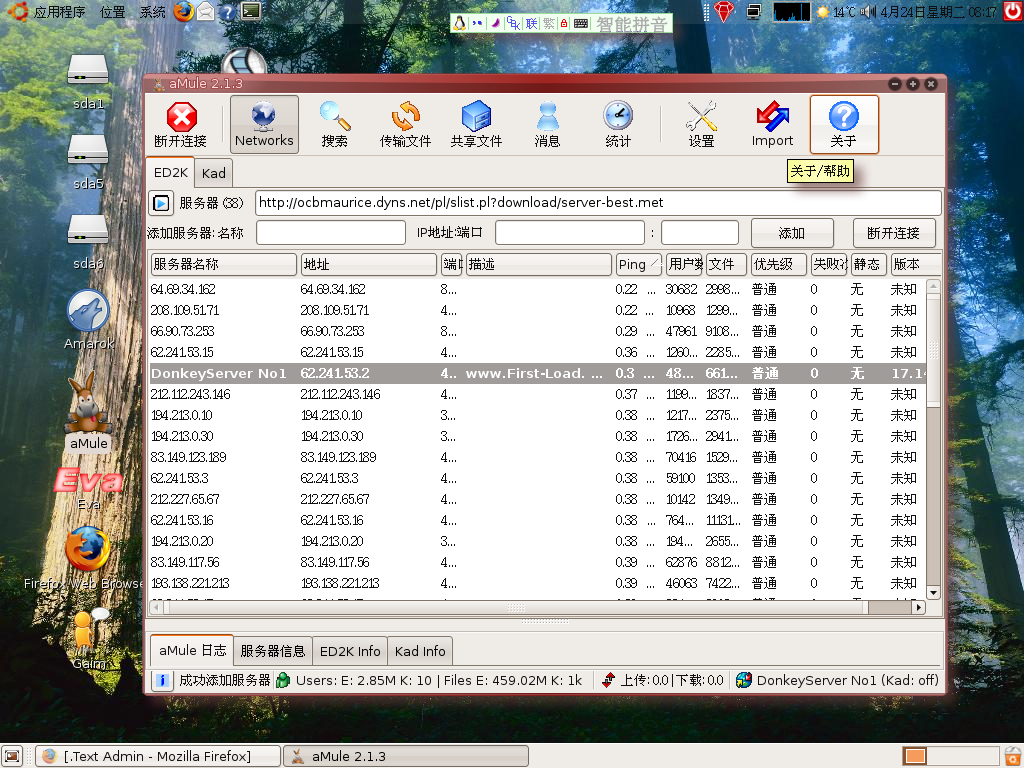Click the date and time in top panel
This screenshot has width=1024, height=768.
[938, 12]
